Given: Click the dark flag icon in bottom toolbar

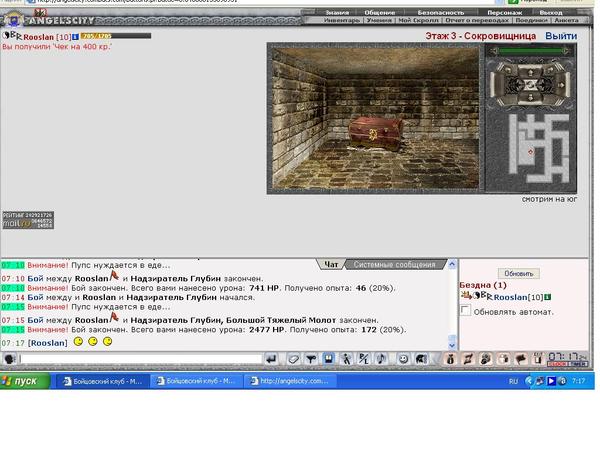Looking at the screenshot, I should point(521,359).
